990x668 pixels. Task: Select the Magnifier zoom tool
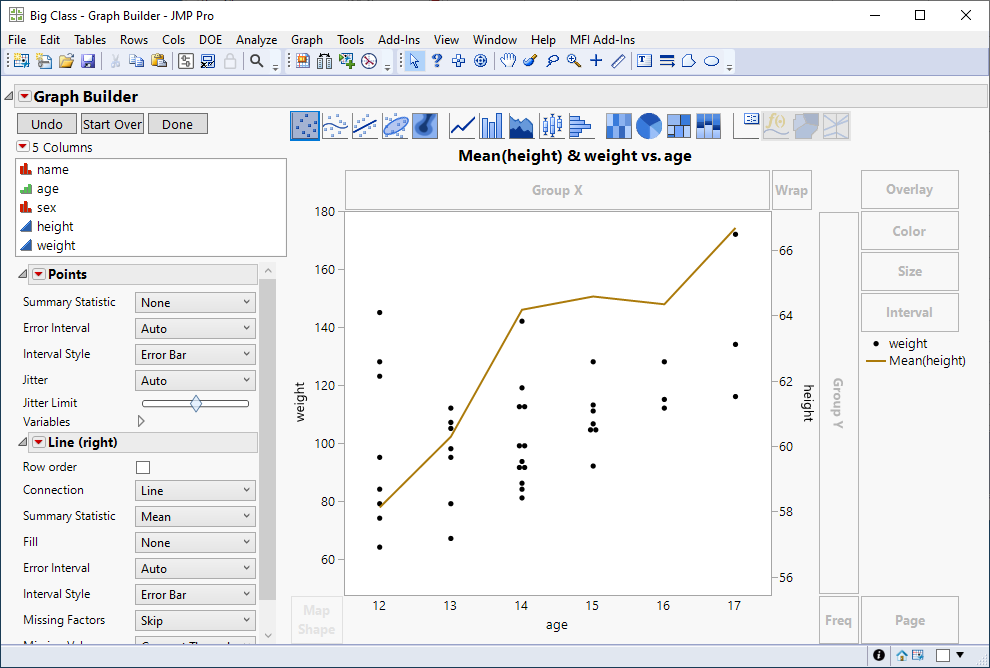pyautogui.click(x=574, y=61)
